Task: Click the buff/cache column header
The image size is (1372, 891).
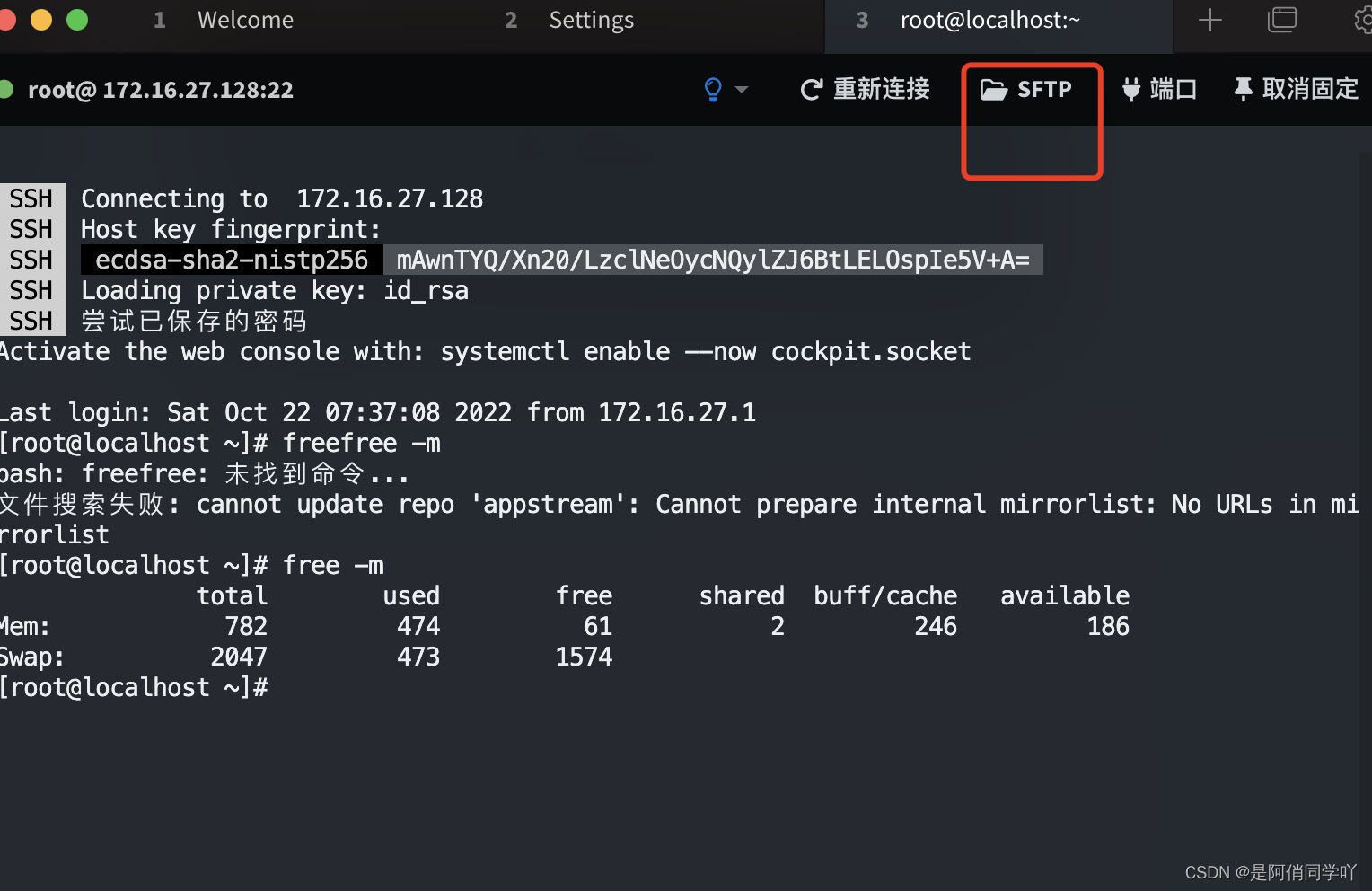Action: coord(885,595)
